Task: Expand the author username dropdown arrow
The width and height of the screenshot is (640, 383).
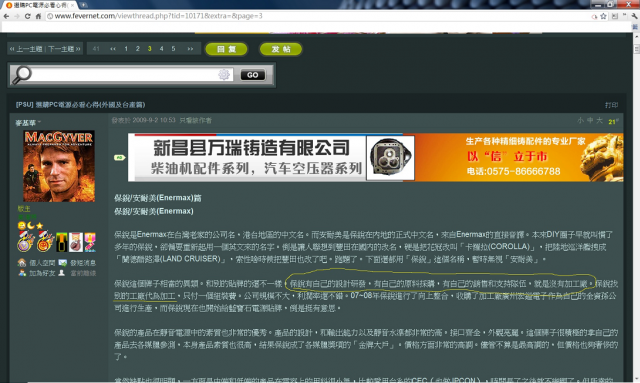Action: (x=40, y=122)
